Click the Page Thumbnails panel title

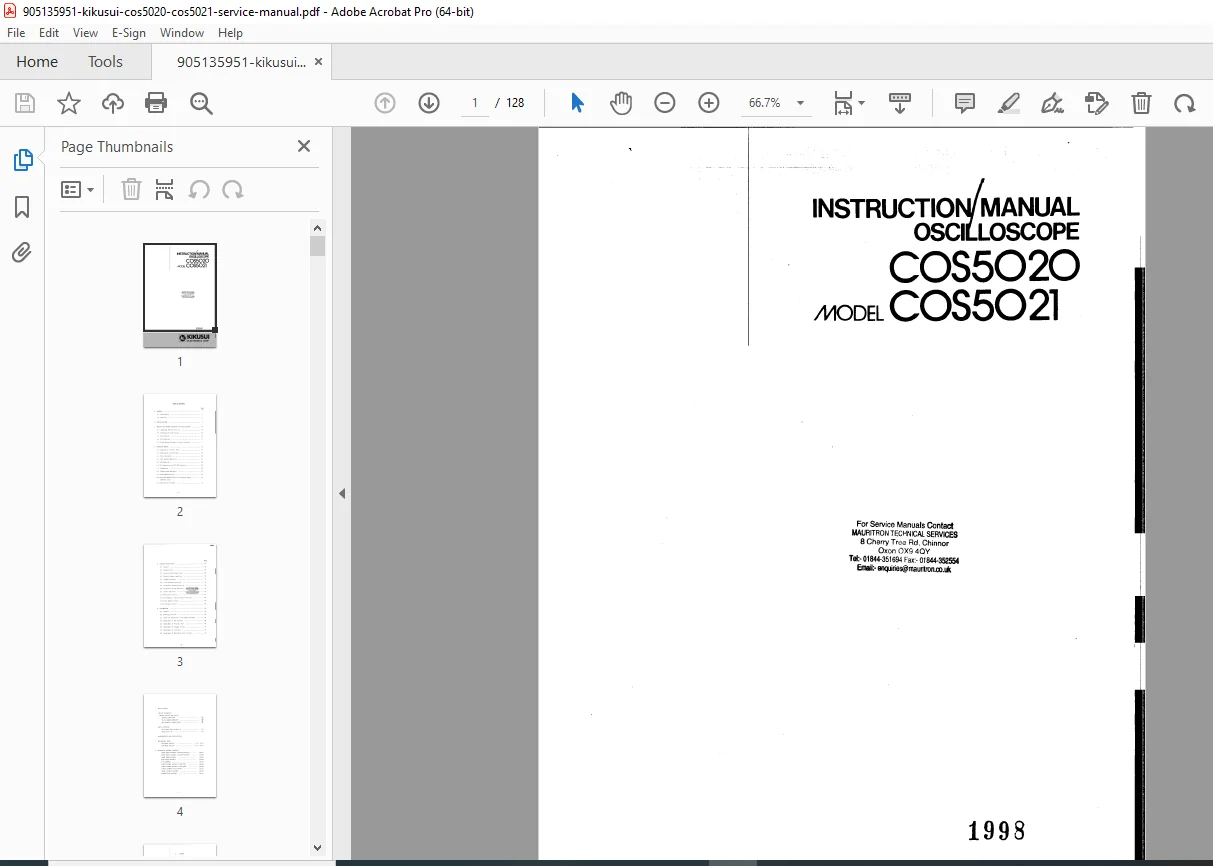coord(117,146)
